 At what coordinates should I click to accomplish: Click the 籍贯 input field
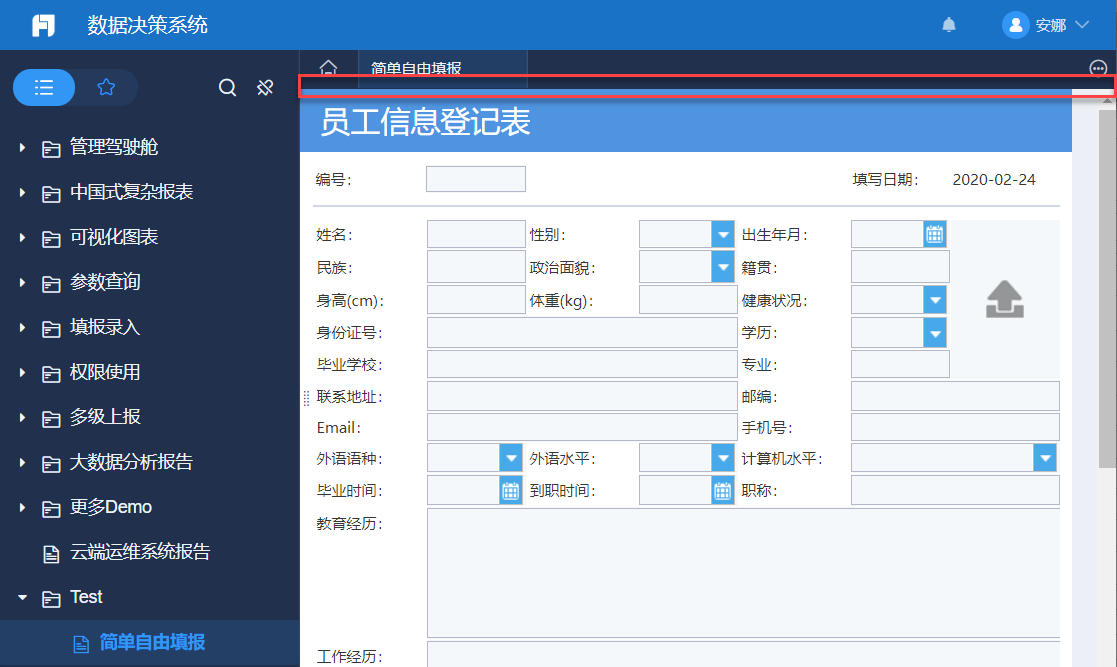pyautogui.click(x=900, y=267)
